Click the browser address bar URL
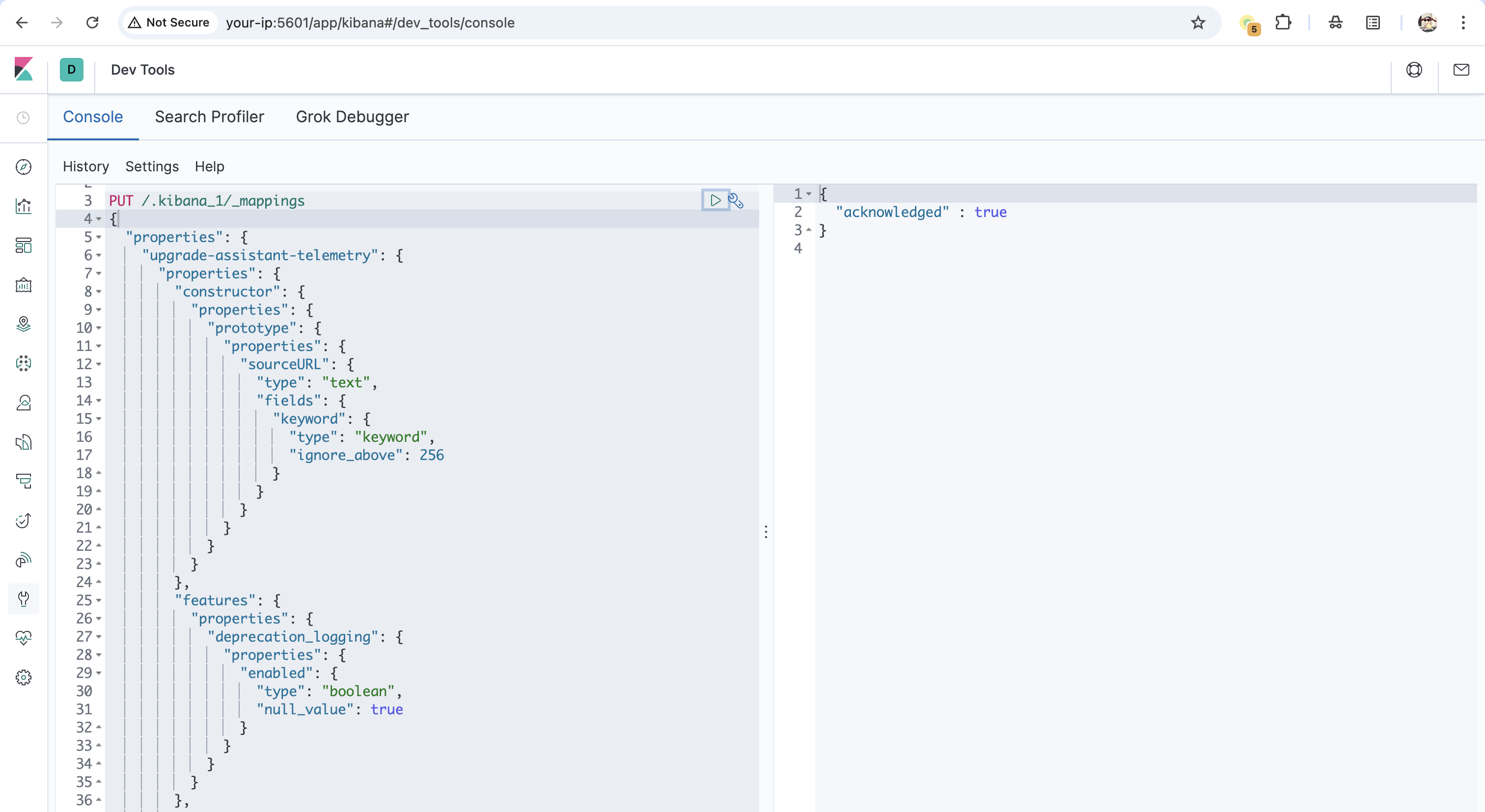 point(370,23)
